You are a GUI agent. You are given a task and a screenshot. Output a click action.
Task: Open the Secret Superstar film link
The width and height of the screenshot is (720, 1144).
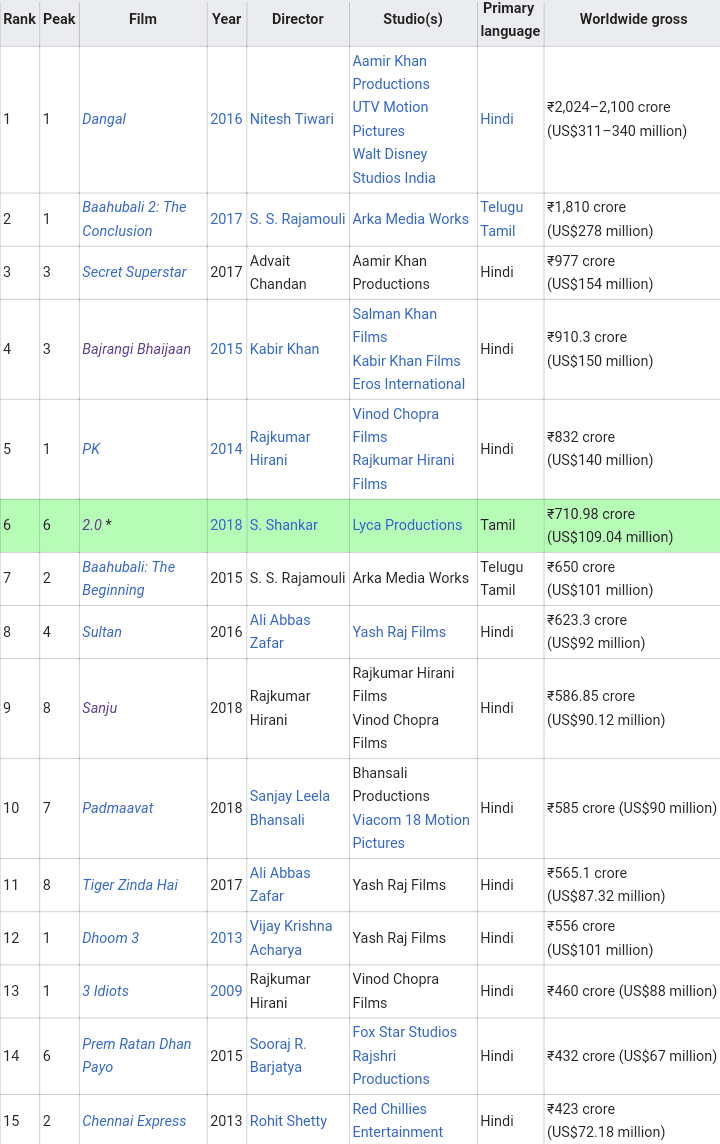pos(134,272)
